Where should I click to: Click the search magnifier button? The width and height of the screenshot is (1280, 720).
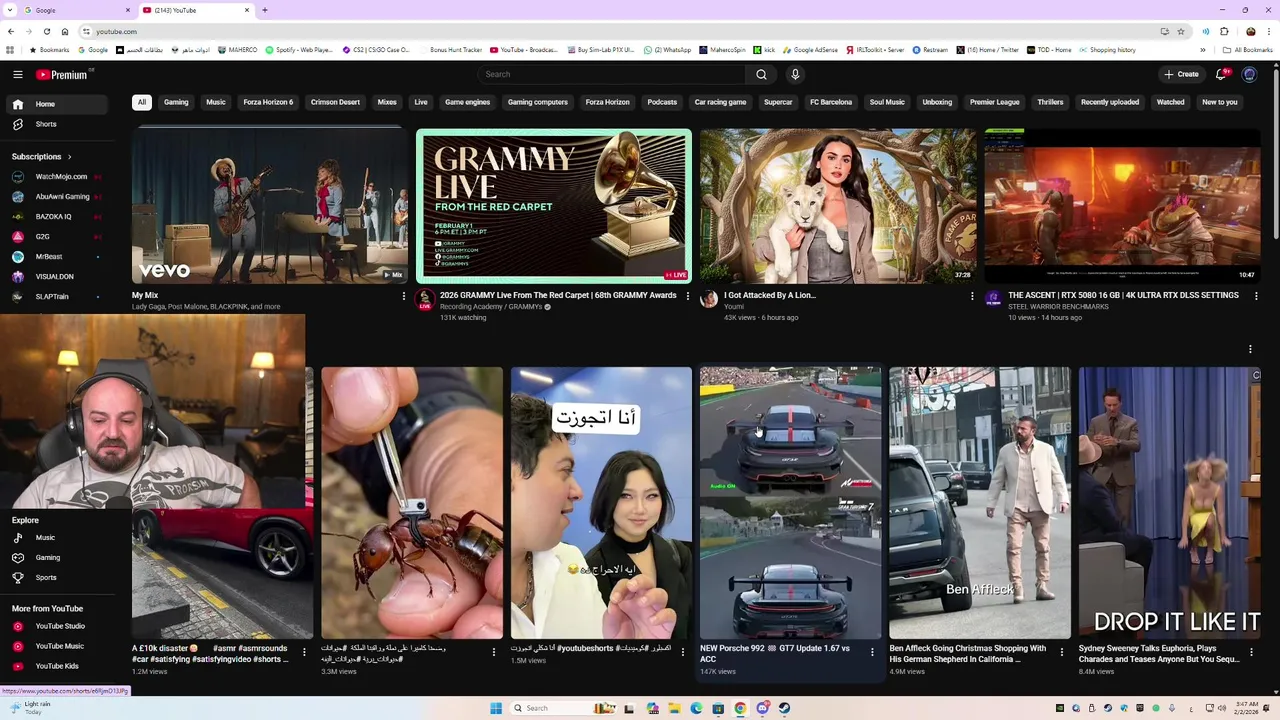click(x=761, y=74)
